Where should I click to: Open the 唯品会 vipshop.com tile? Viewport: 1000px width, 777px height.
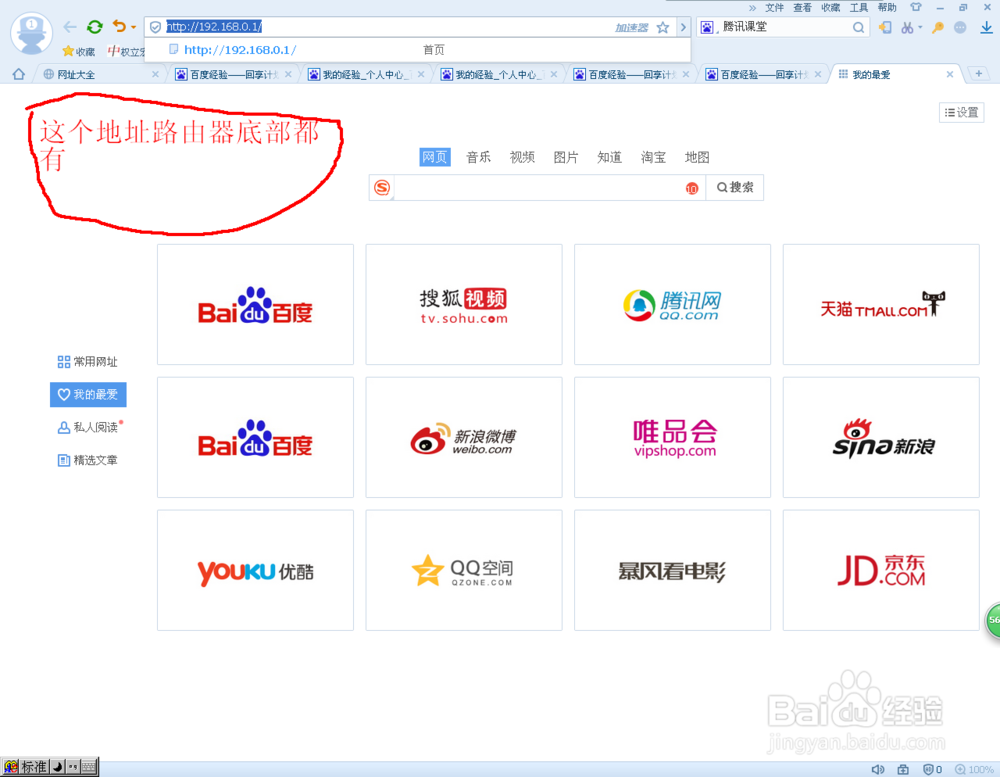[x=672, y=437]
